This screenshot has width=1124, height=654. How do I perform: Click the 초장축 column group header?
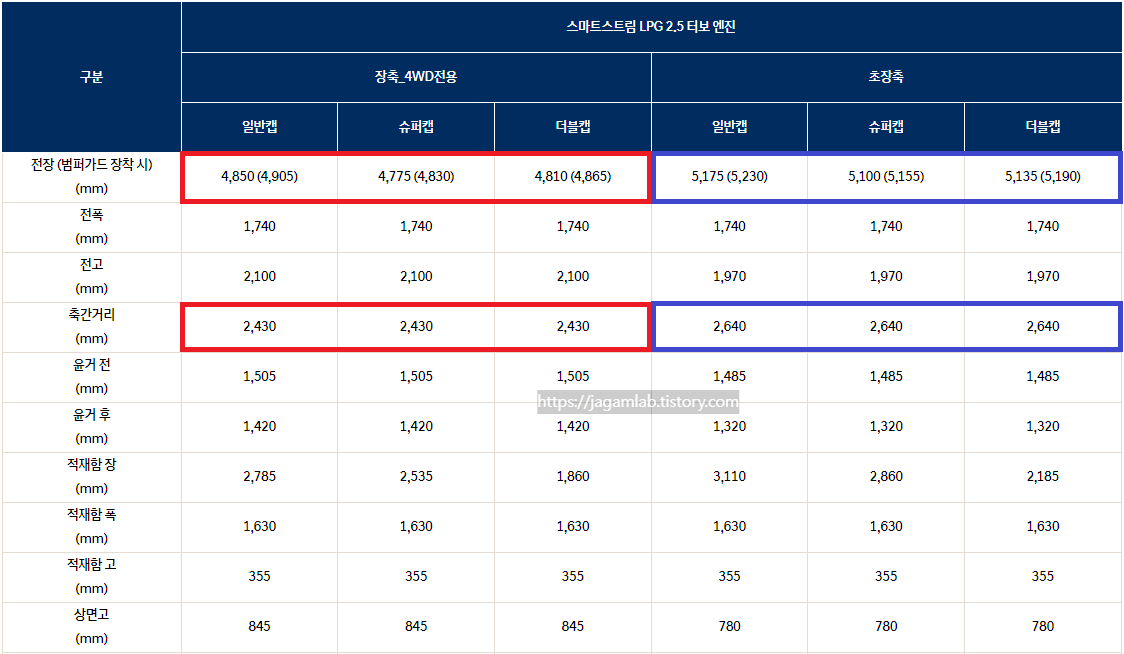[x=887, y=77]
